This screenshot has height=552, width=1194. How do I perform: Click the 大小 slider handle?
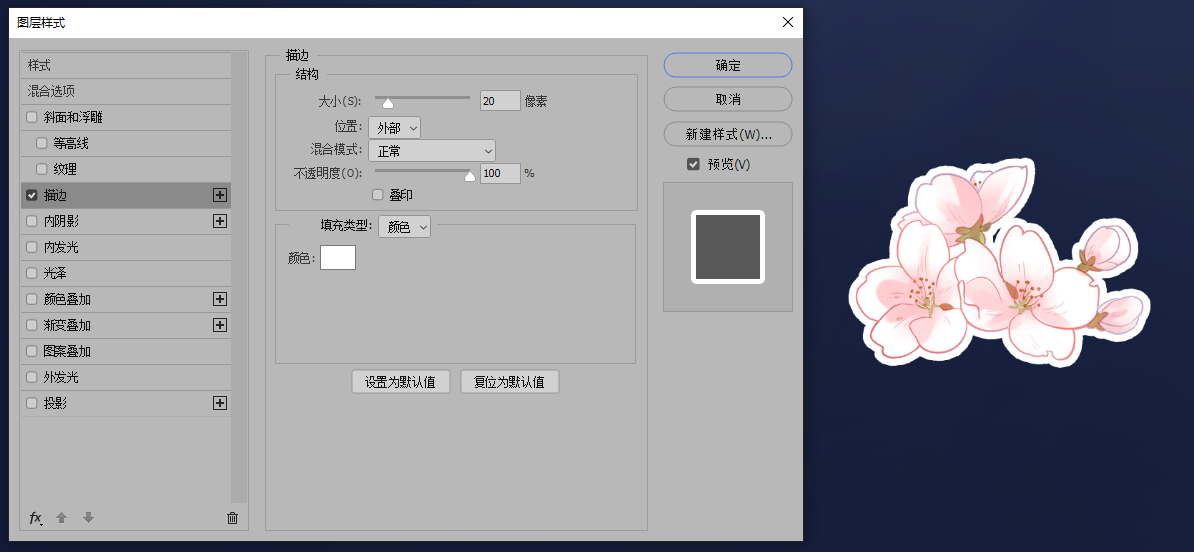388,103
